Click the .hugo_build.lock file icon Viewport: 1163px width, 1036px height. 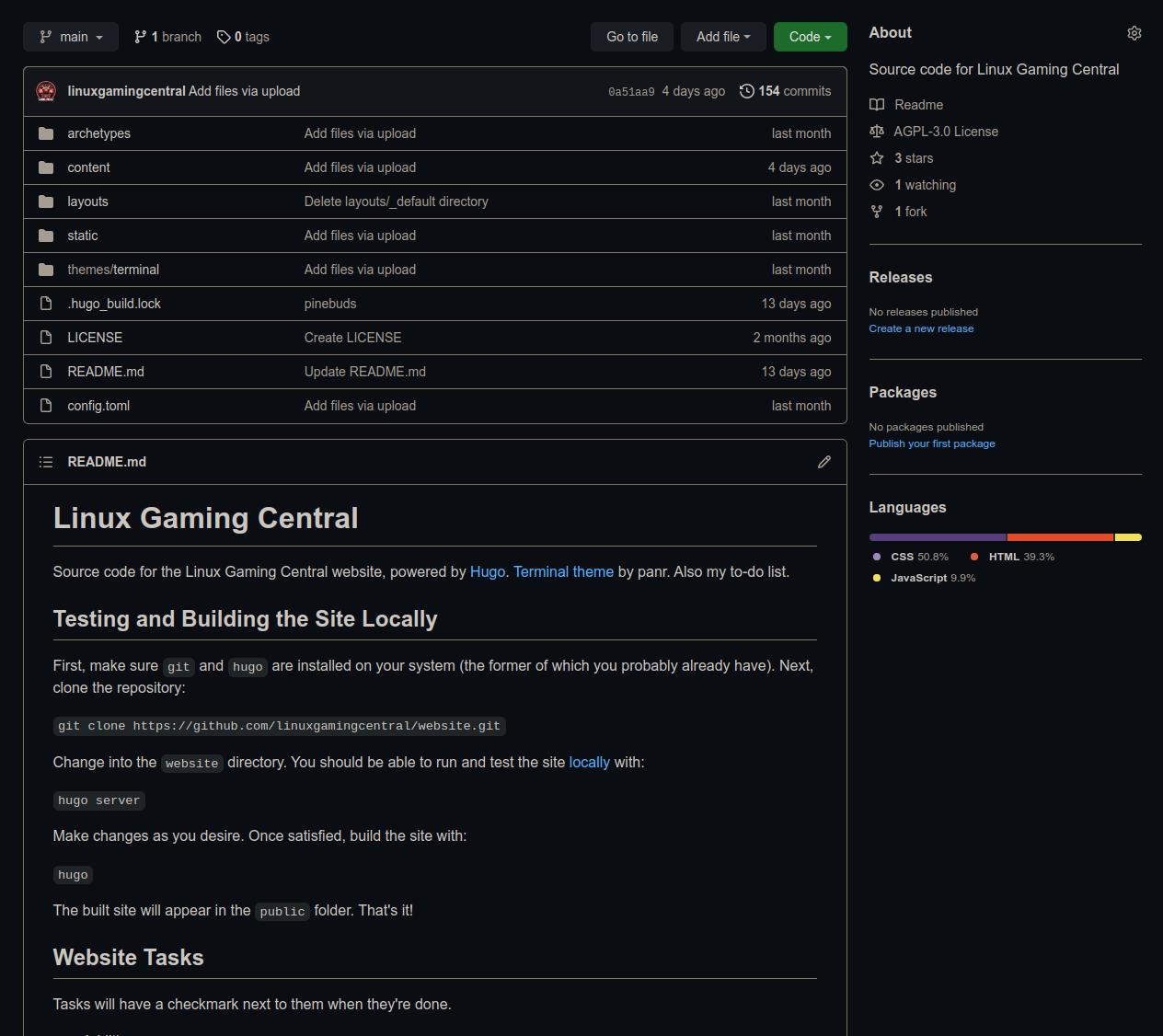click(46, 304)
